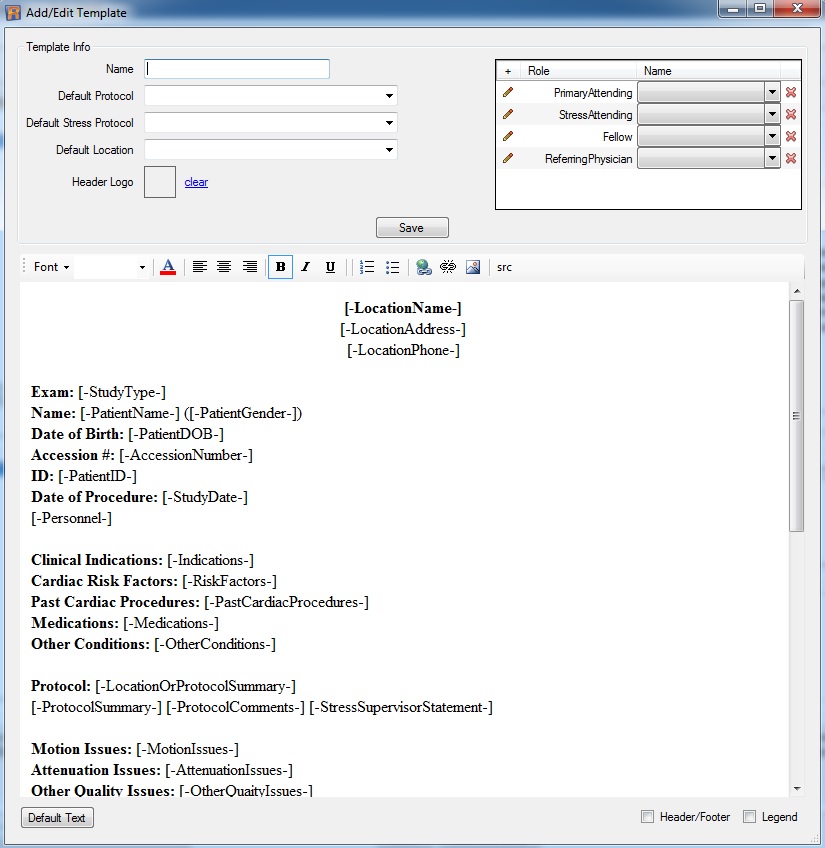Delete the Fellow role row

click(791, 137)
